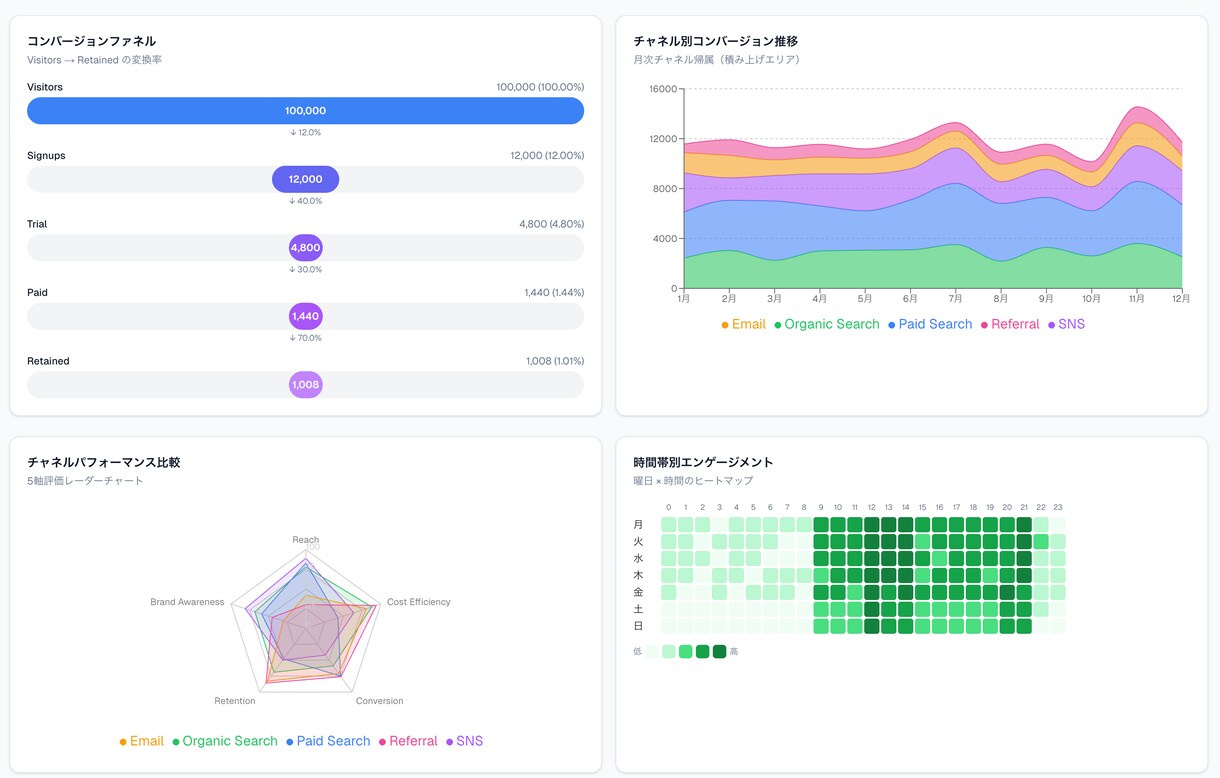Click the 月 row label in heatmap
Screen dimensions: 1220x778
(x=639, y=525)
